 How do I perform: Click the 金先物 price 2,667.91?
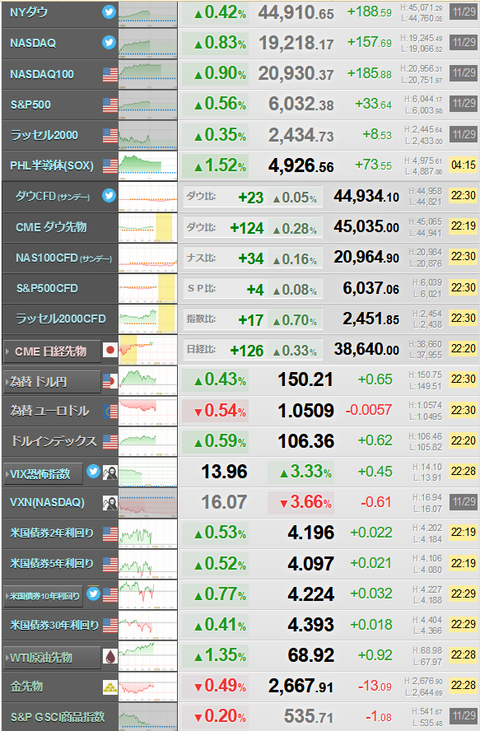(x=301, y=686)
